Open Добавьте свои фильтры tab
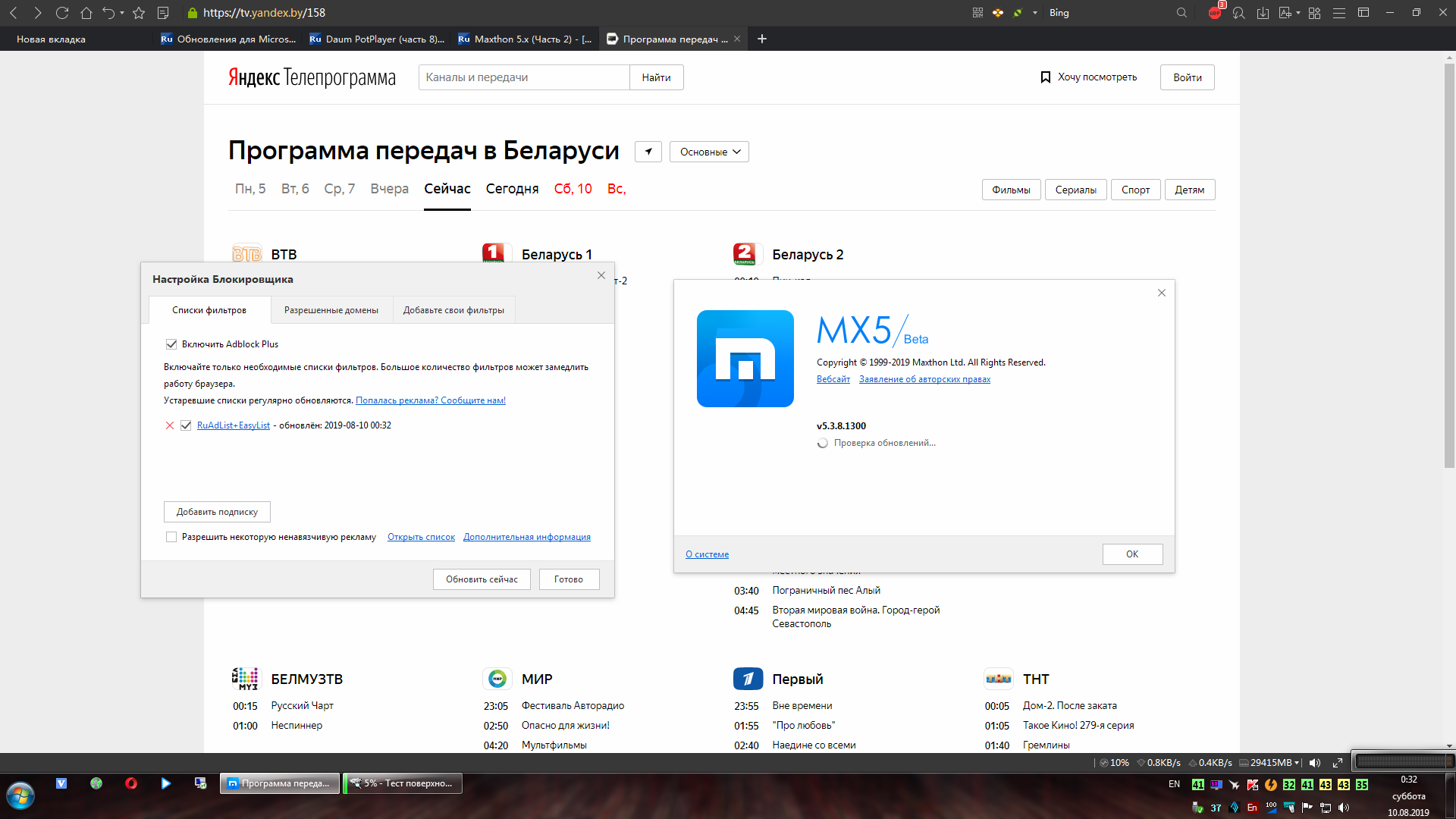The height and width of the screenshot is (819, 1456). [x=453, y=310]
